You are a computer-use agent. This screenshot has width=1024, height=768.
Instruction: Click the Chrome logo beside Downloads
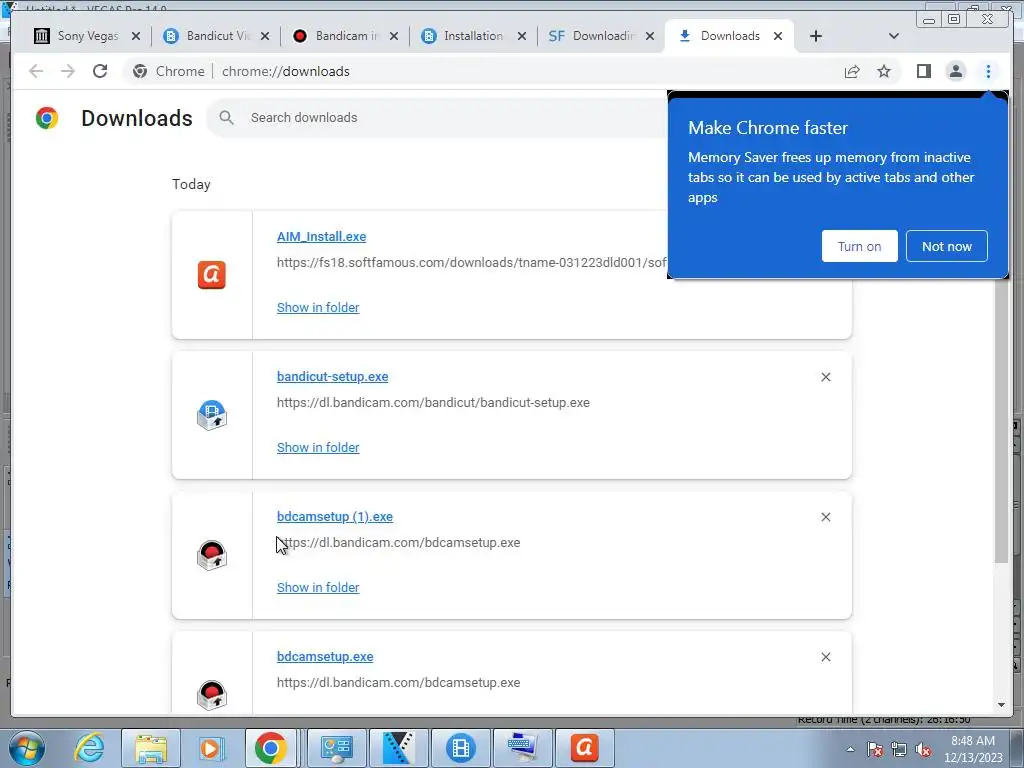(x=47, y=118)
